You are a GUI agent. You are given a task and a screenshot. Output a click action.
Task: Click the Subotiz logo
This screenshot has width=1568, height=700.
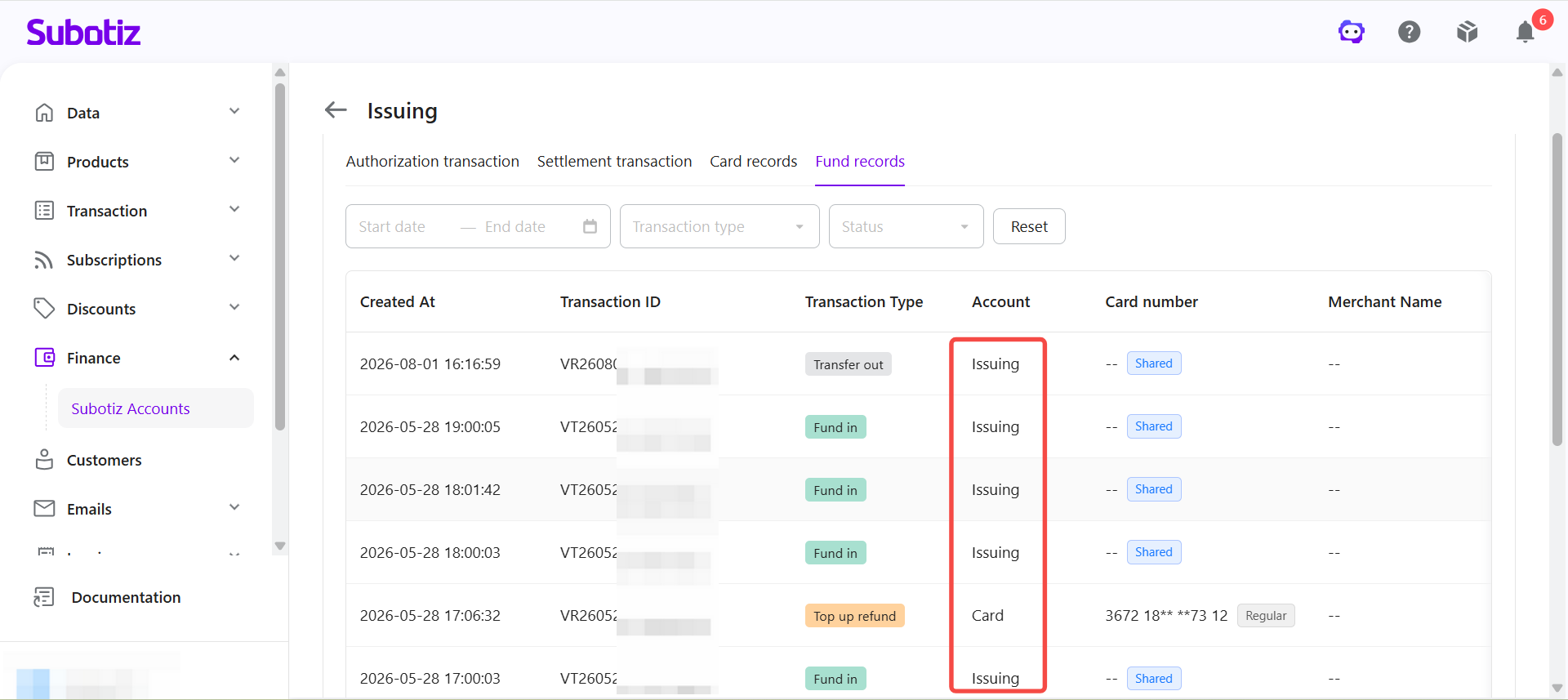[x=83, y=32]
